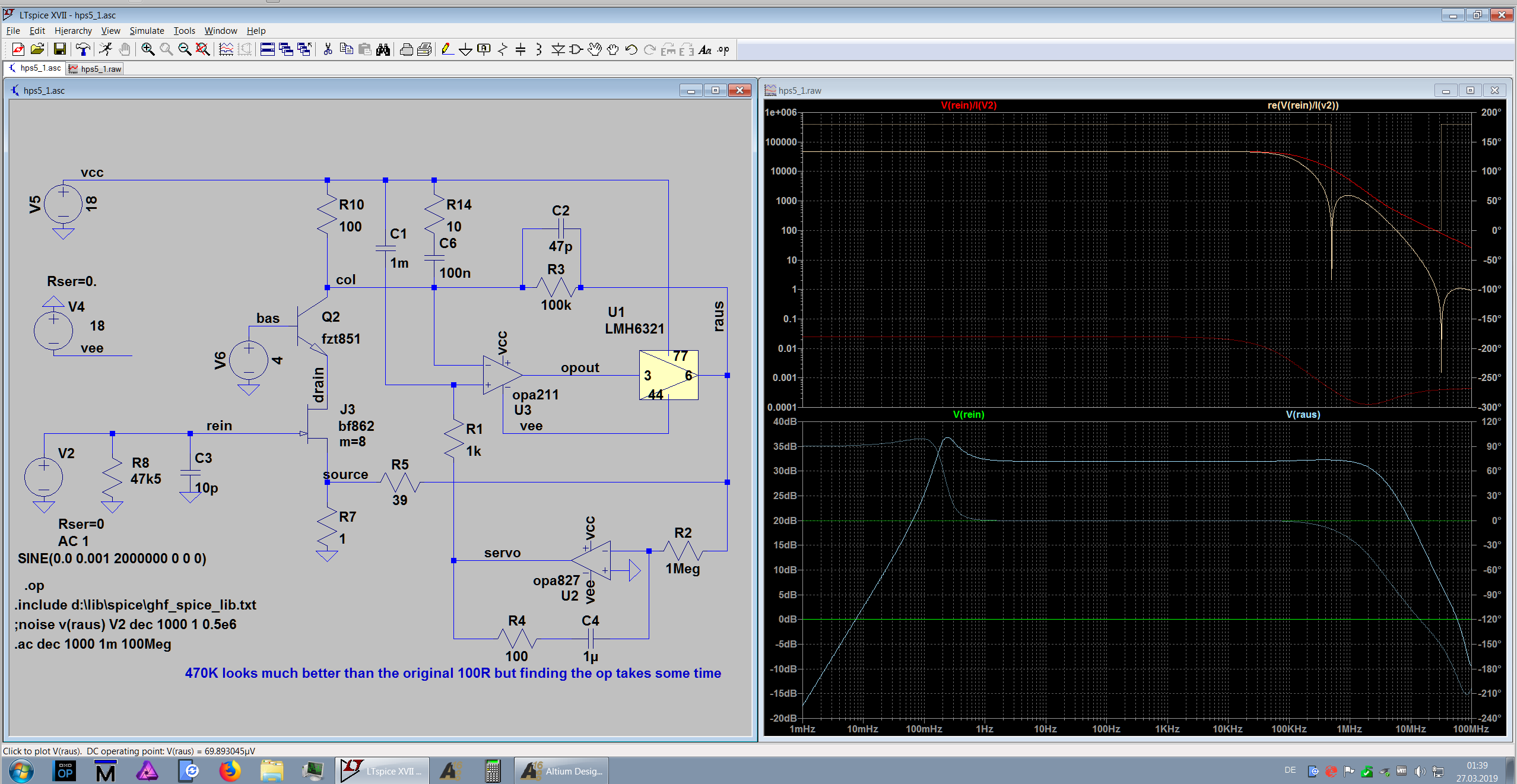Run the simulation with the running man icon
This screenshot has height=784, width=1517.
click(106, 50)
